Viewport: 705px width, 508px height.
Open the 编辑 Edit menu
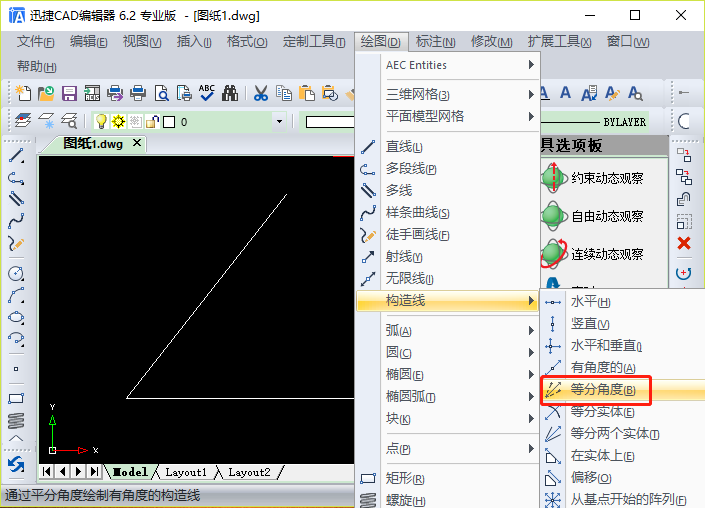[x=88, y=42]
